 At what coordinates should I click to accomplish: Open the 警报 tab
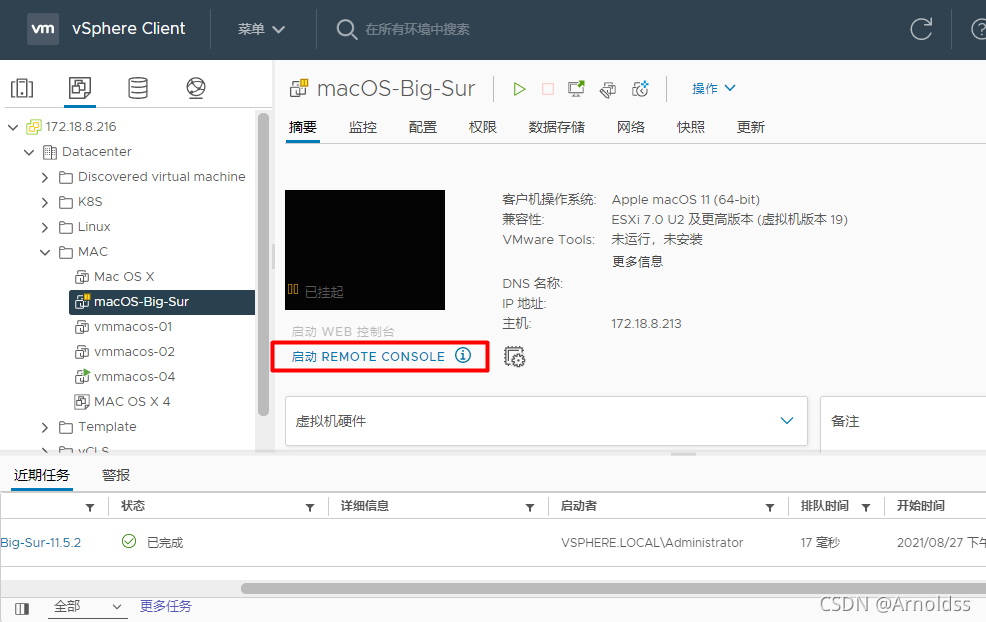[x=116, y=475]
